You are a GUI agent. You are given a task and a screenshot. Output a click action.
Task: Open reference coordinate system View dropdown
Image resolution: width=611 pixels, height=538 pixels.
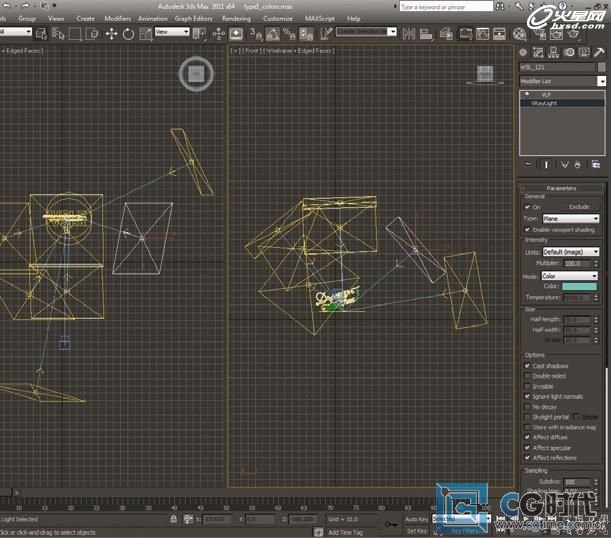[x=172, y=32]
